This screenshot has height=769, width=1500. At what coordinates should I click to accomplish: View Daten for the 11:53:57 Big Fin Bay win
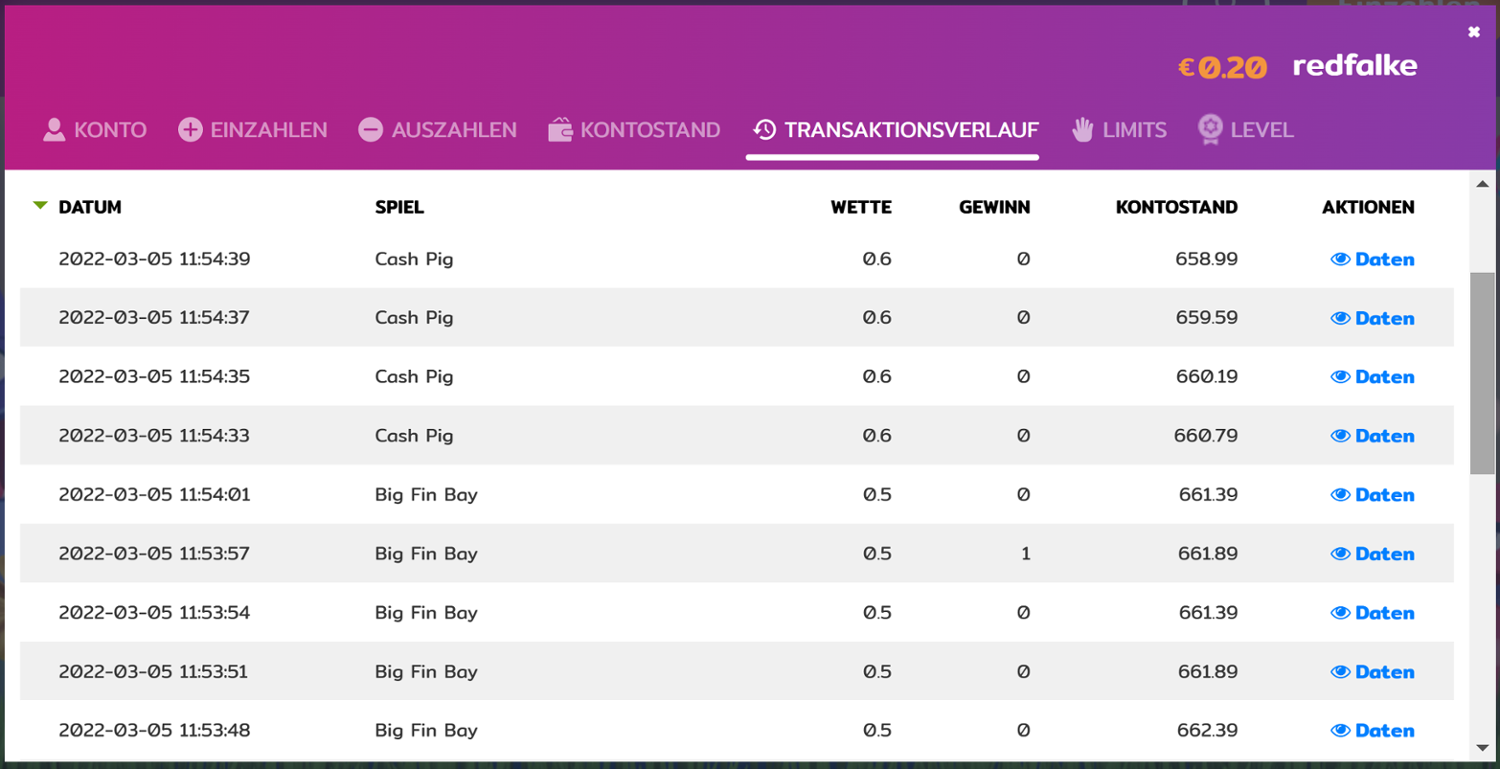coord(1372,554)
